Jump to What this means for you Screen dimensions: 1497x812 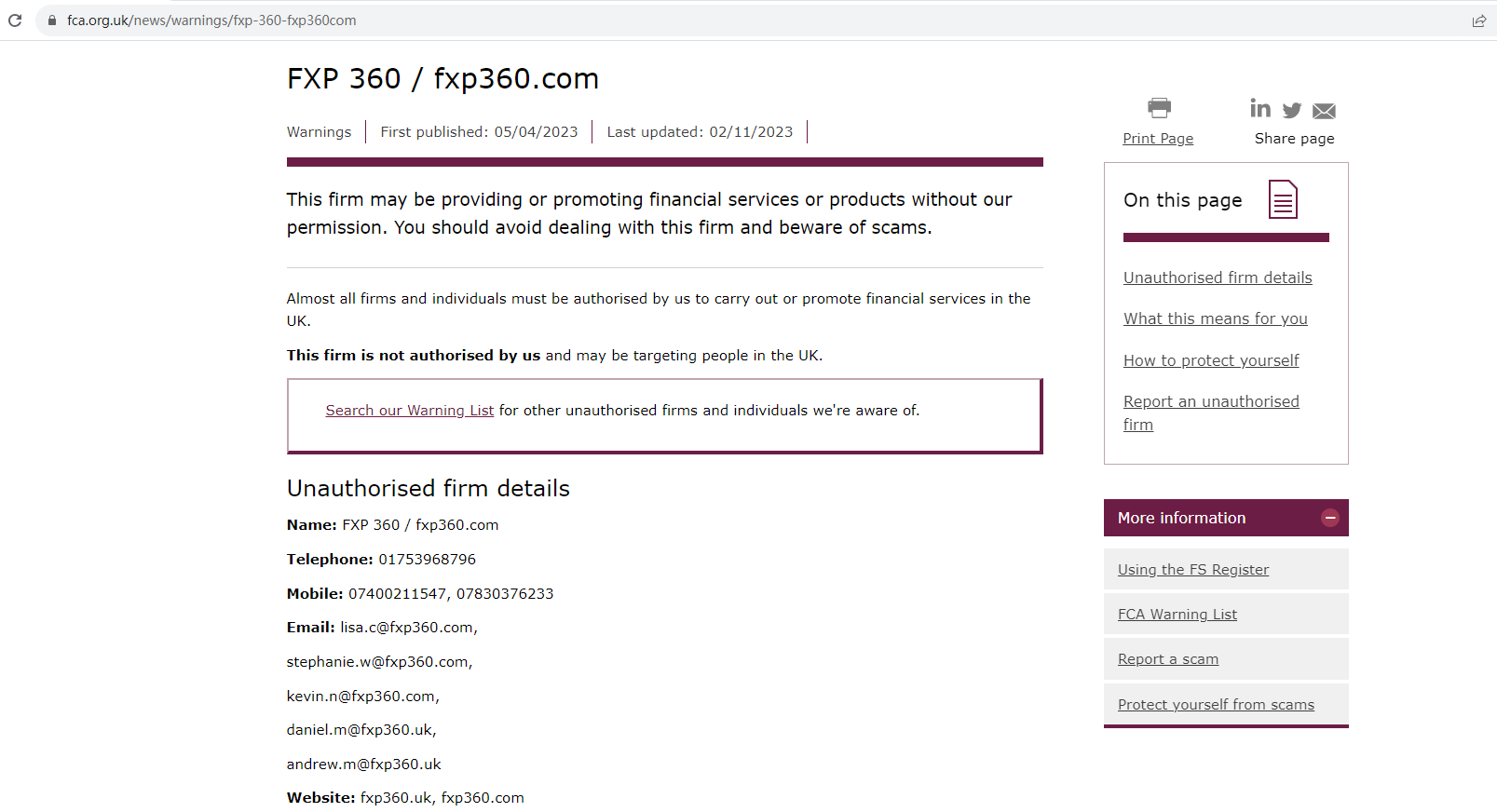click(1215, 318)
